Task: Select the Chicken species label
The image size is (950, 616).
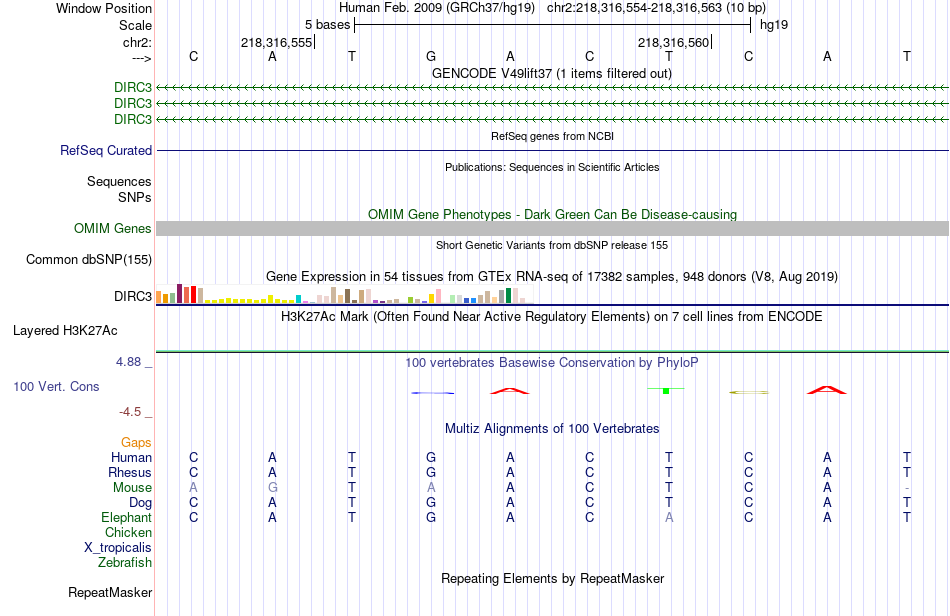Action: [128, 532]
